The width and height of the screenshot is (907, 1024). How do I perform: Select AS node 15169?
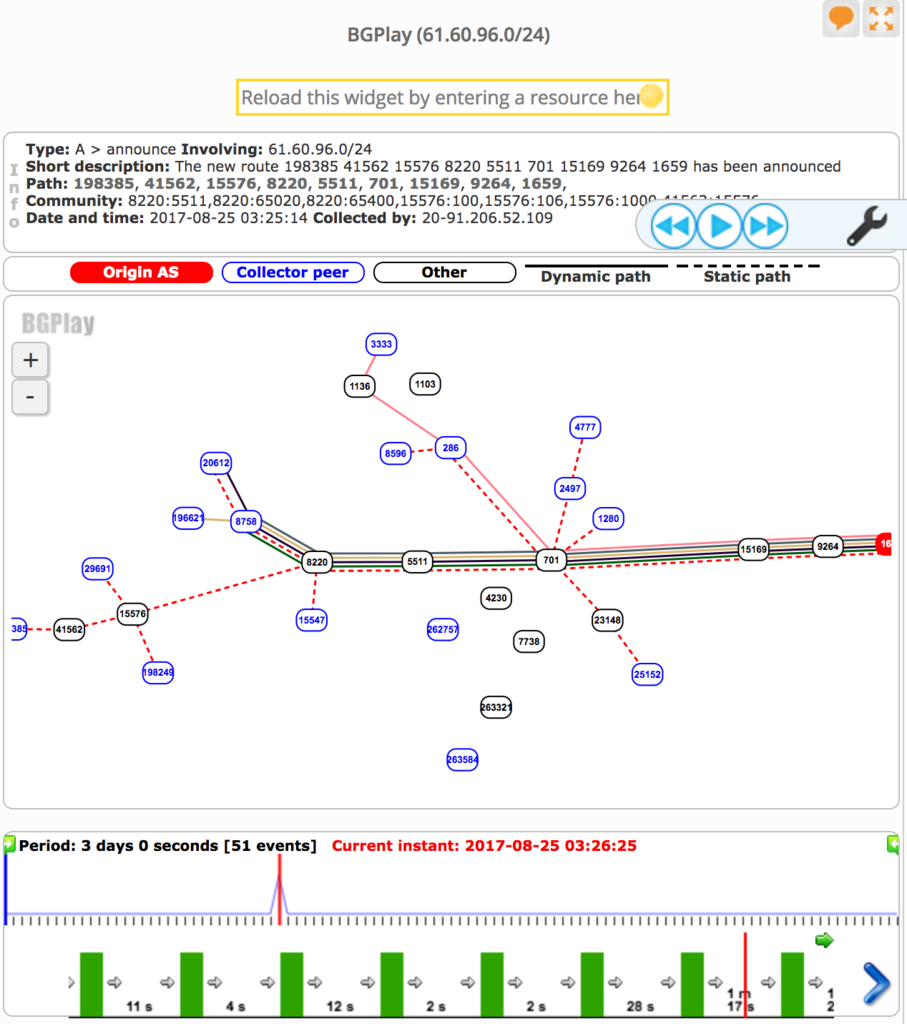point(754,549)
